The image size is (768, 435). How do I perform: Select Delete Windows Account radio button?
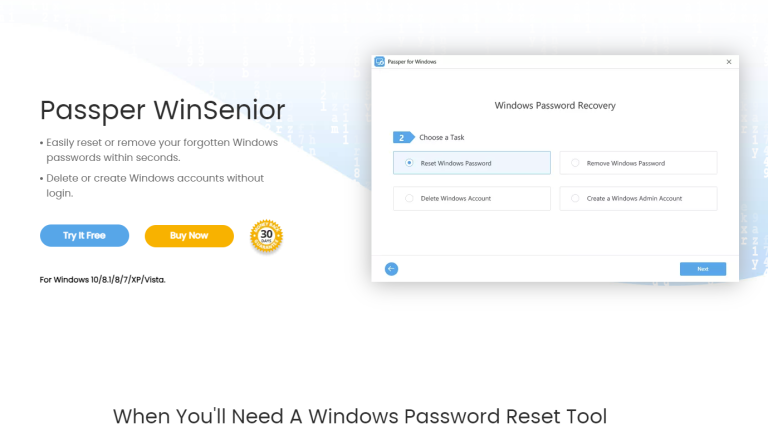tap(409, 198)
